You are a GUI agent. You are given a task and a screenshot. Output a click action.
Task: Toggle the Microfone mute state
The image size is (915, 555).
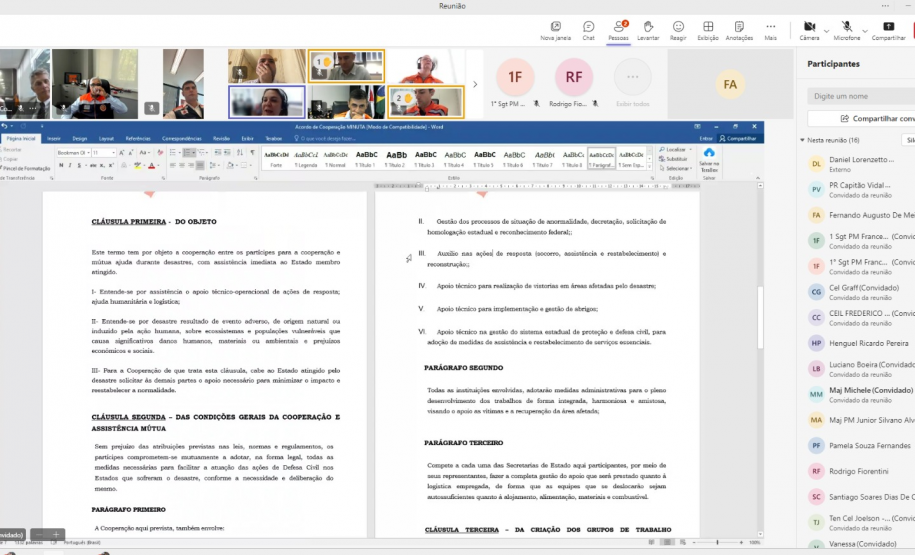coord(846,27)
